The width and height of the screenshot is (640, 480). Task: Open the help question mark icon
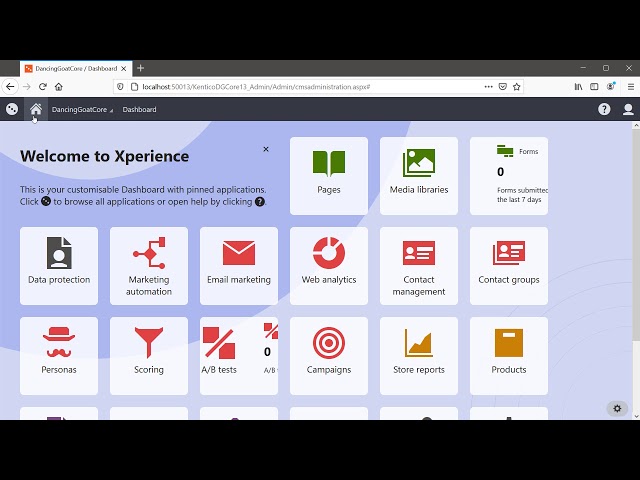[x=604, y=109]
